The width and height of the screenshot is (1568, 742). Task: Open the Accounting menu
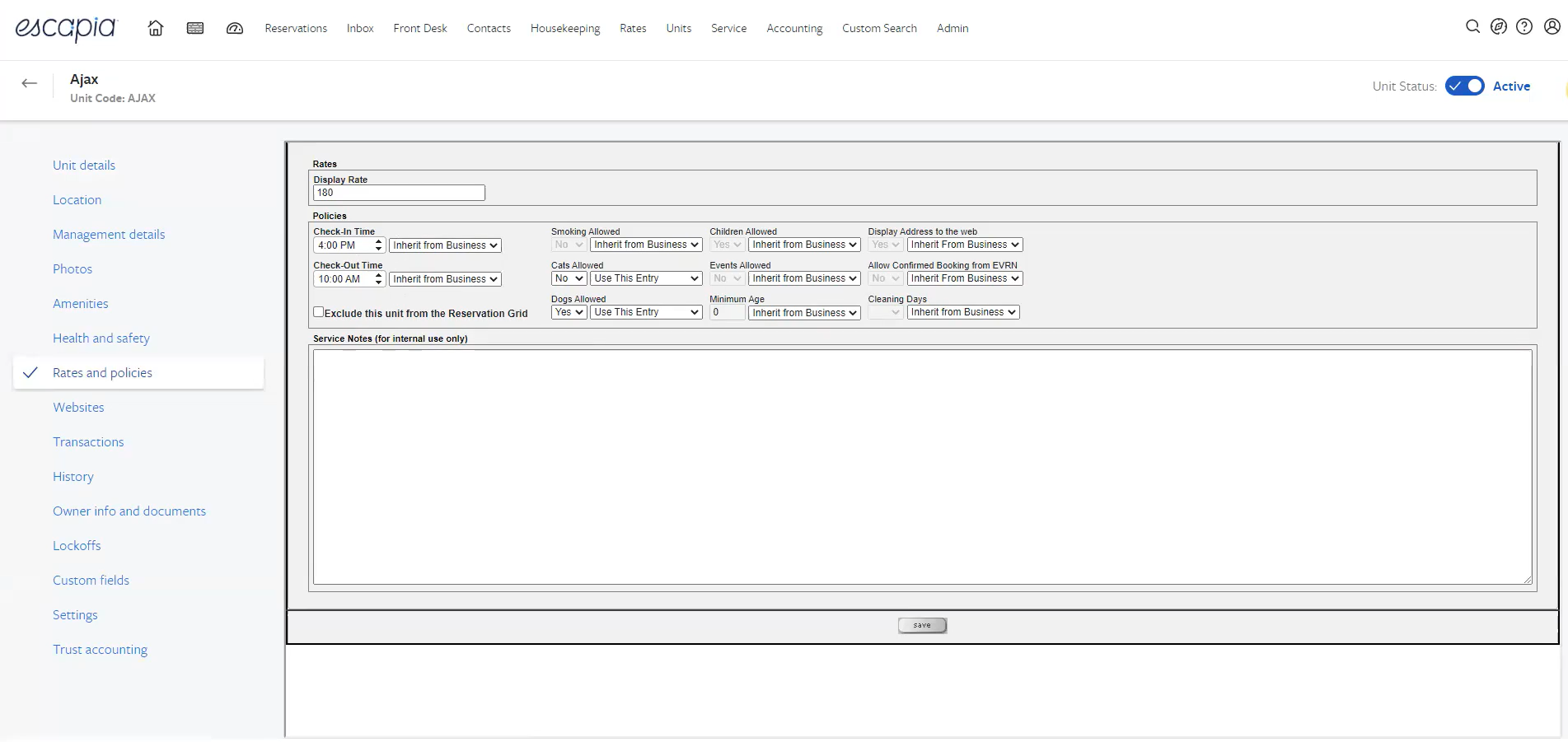click(x=794, y=28)
